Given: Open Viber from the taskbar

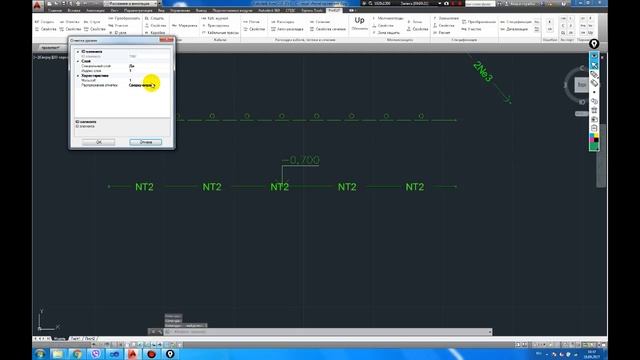Looking at the screenshot, I should pos(96,354).
